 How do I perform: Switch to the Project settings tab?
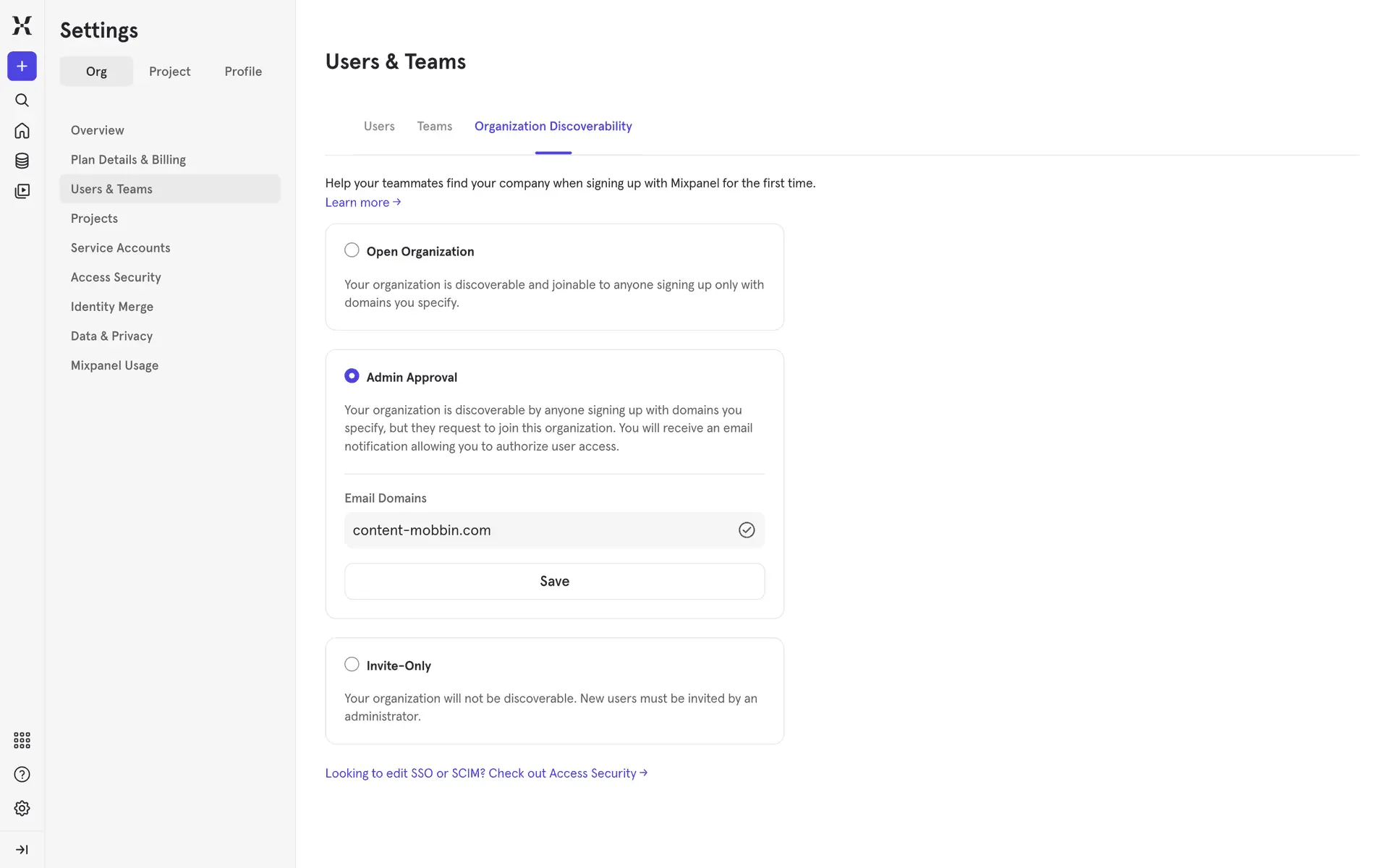[169, 71]
